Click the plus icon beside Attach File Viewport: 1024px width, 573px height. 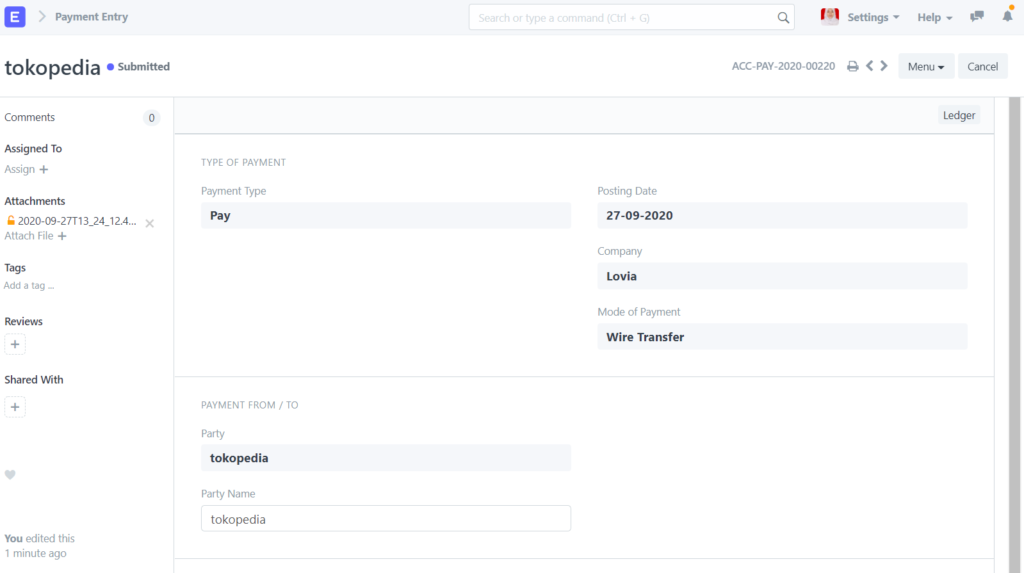pyautogui.click(x=62, y=236)
